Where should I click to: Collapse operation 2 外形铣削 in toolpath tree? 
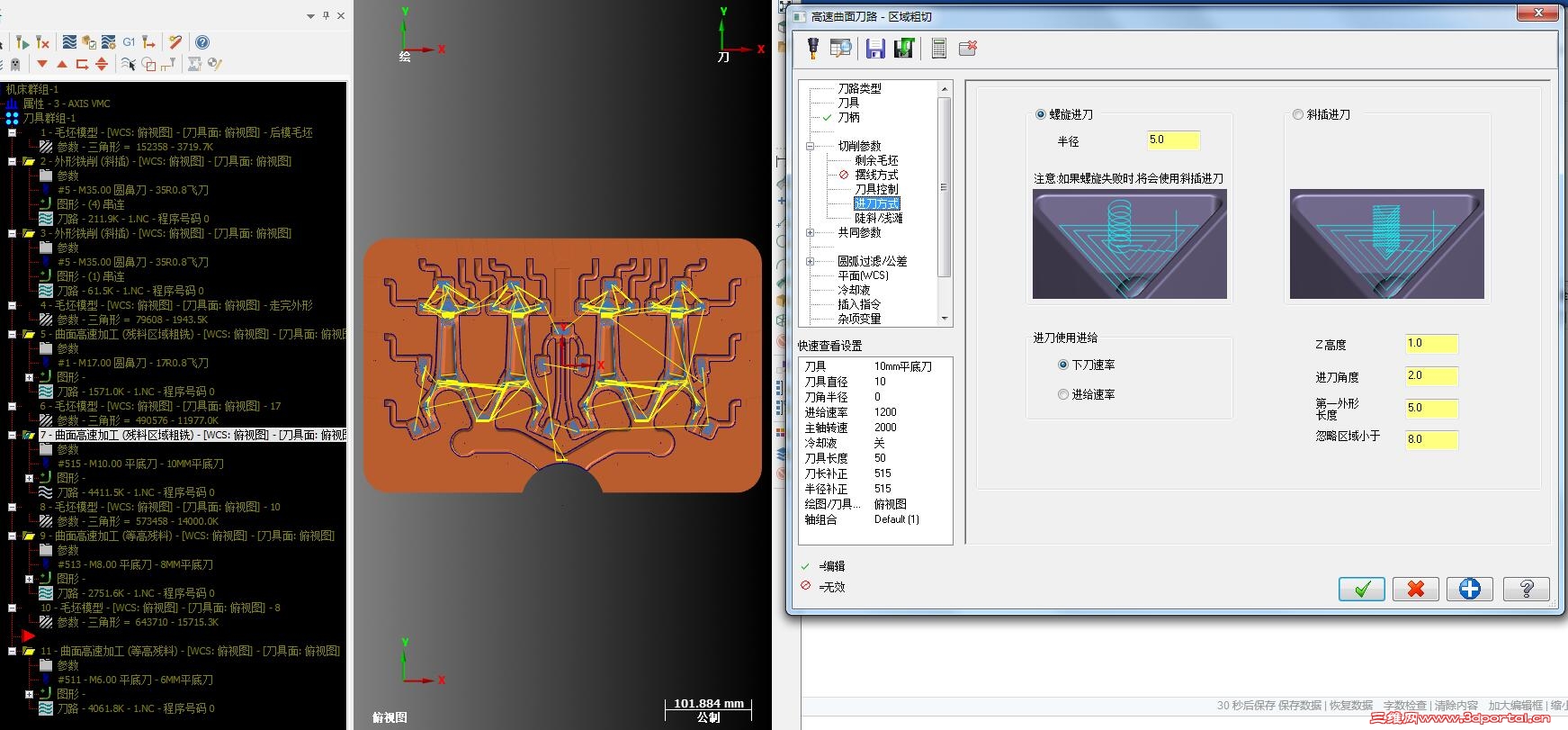coord(12,161)
